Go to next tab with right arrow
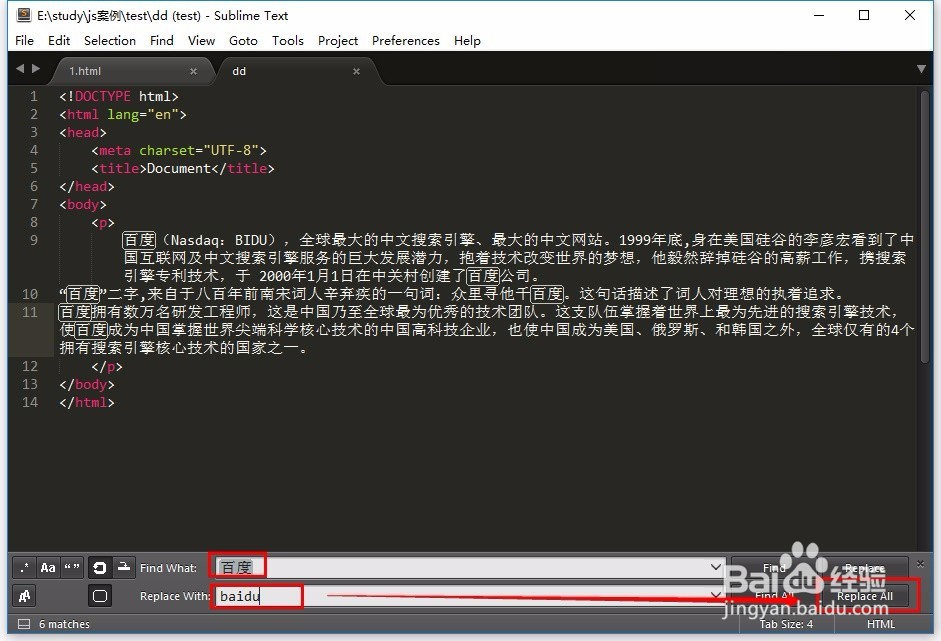941x641 pixels. click(x=36, y=68)
